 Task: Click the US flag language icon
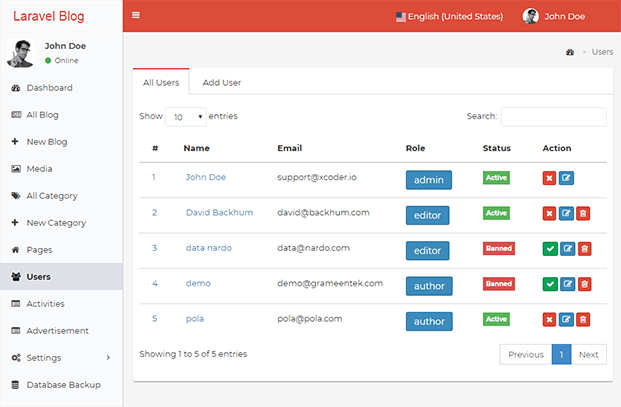401,17
